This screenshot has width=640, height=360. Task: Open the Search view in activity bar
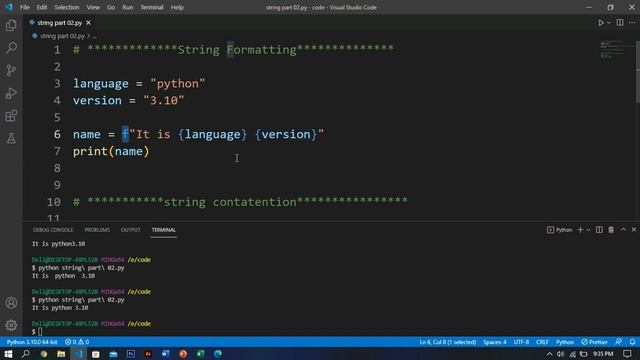pyautogui.click(x=11, y=48)
